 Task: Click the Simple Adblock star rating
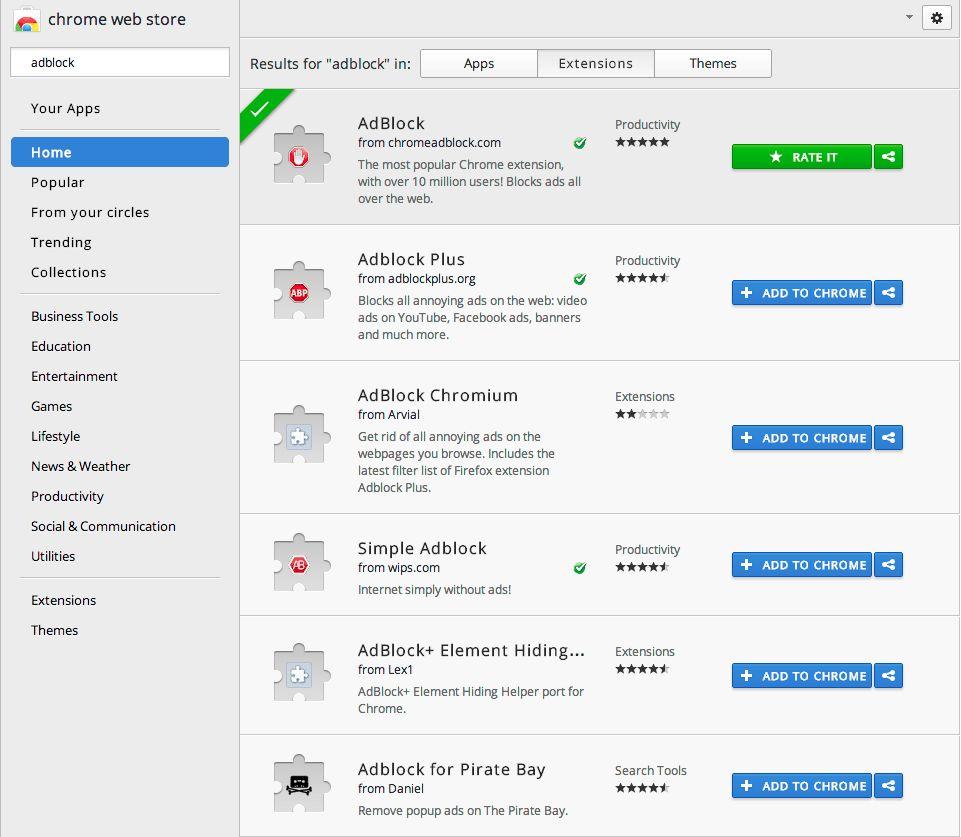coord(642,567)
